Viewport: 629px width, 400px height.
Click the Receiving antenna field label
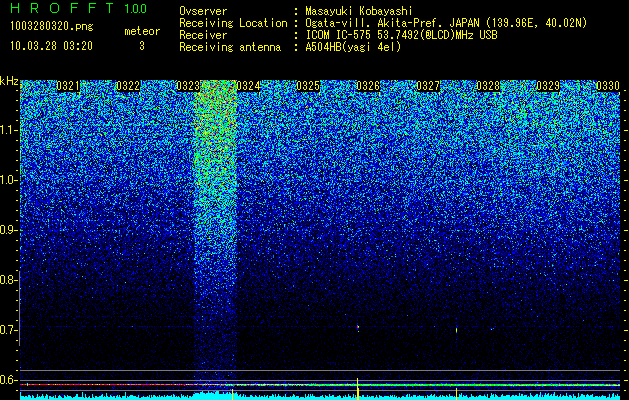pos(230,47)
